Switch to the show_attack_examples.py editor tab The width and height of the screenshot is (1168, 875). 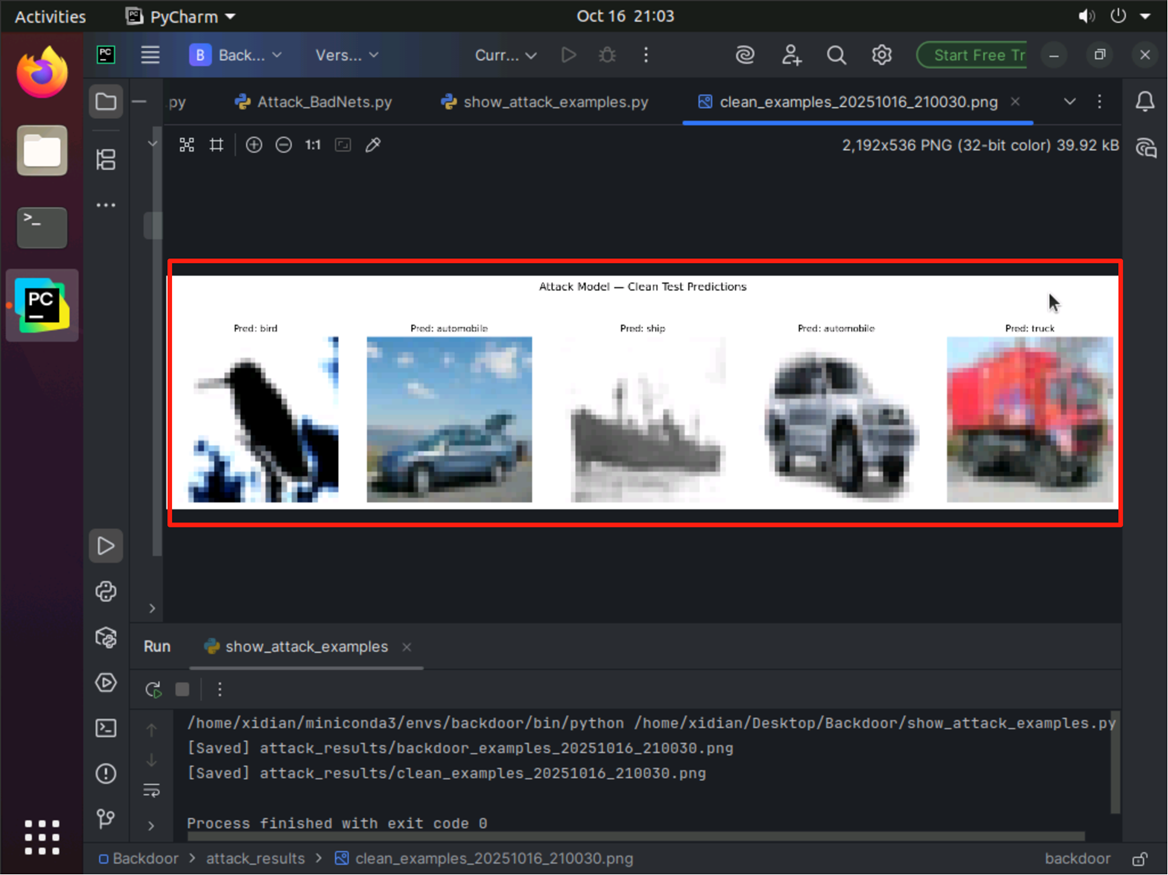point(545,102)
